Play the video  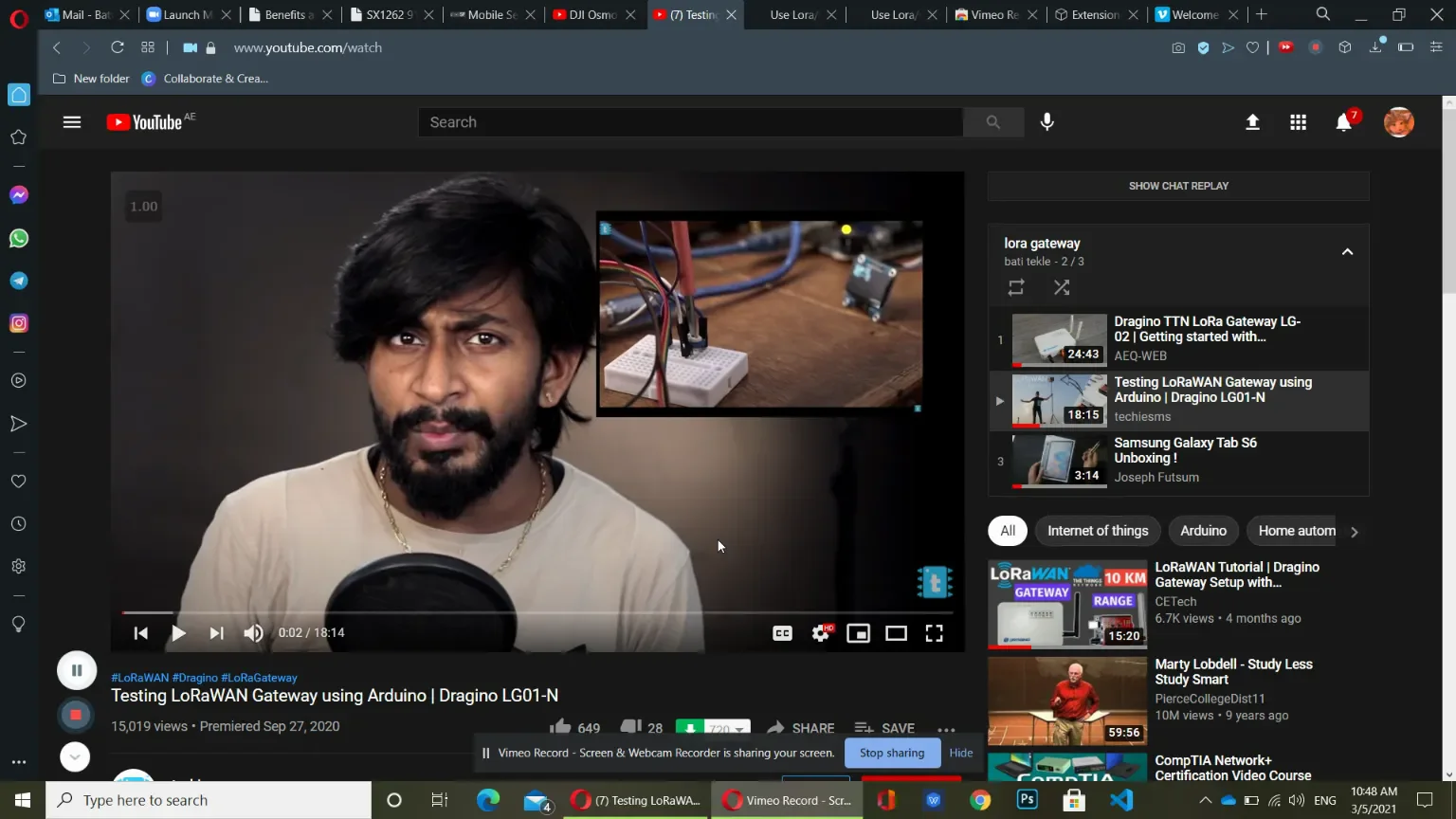[178, 633]
